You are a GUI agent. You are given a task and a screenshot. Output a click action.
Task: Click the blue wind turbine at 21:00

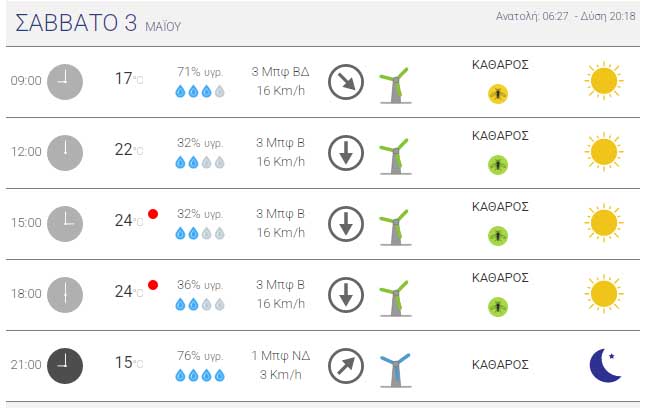click(x=395, y=370)
